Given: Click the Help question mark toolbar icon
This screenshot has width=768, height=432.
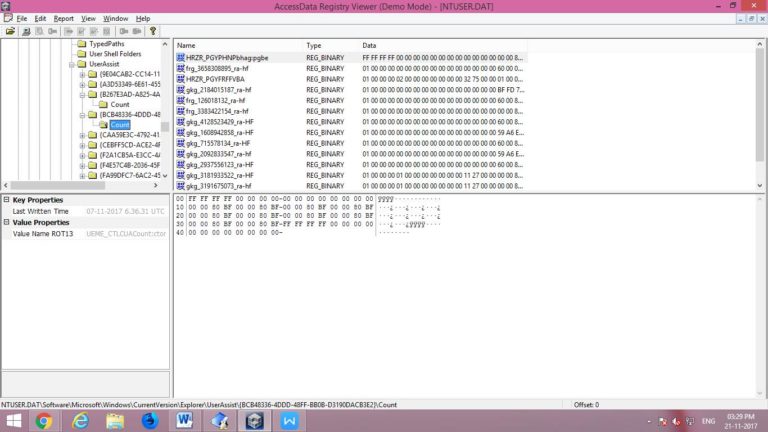Looking at the screenshot, I should click(x=153, y=31).
